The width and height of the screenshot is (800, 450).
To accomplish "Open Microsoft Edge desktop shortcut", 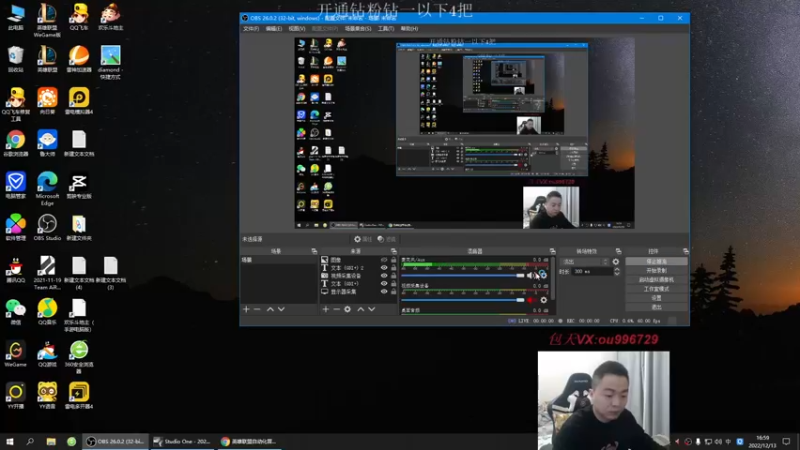I will (47, 188).
